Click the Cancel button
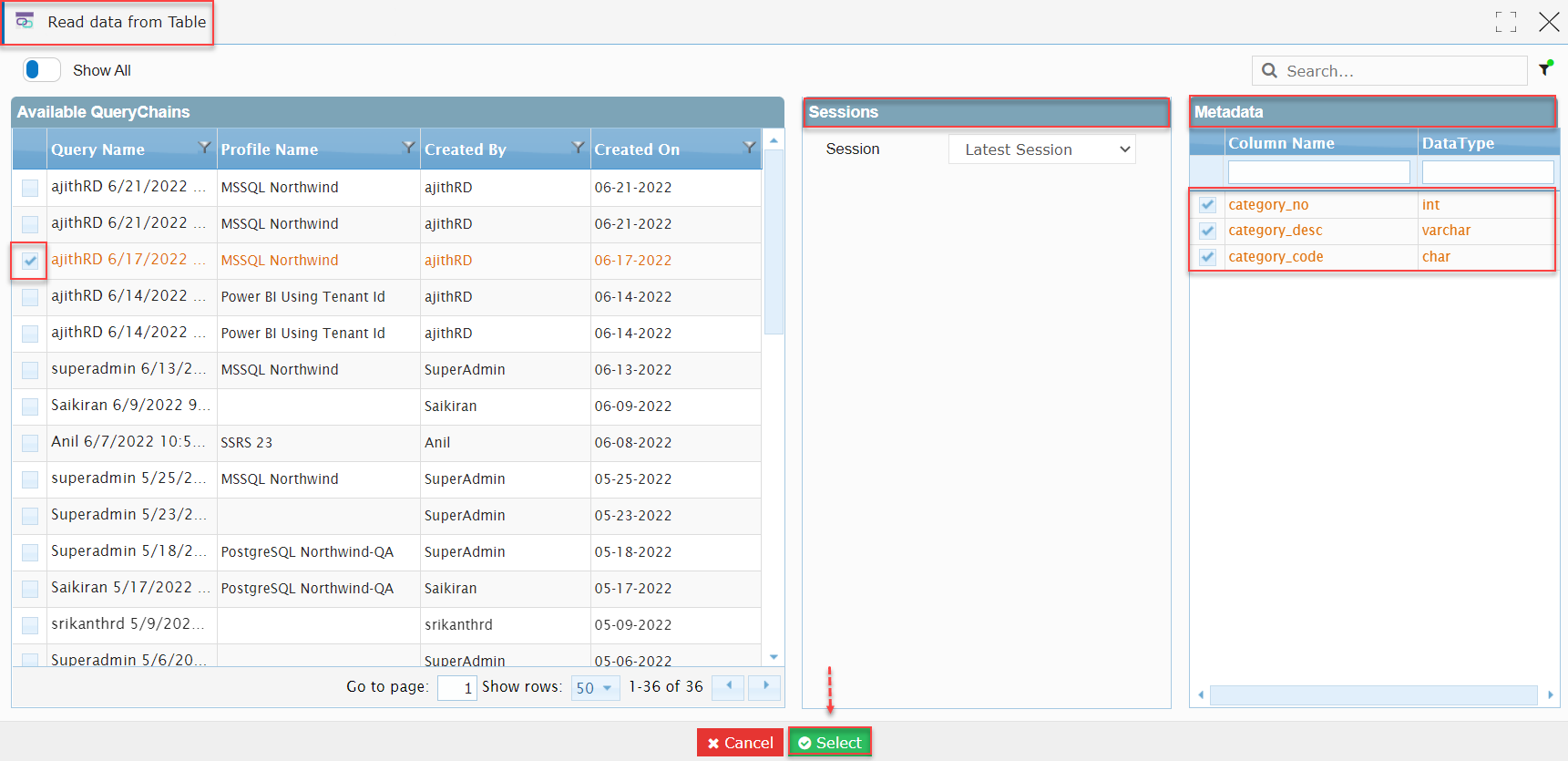The width and height of the screenshot is (1568, 761). [740, 743]
